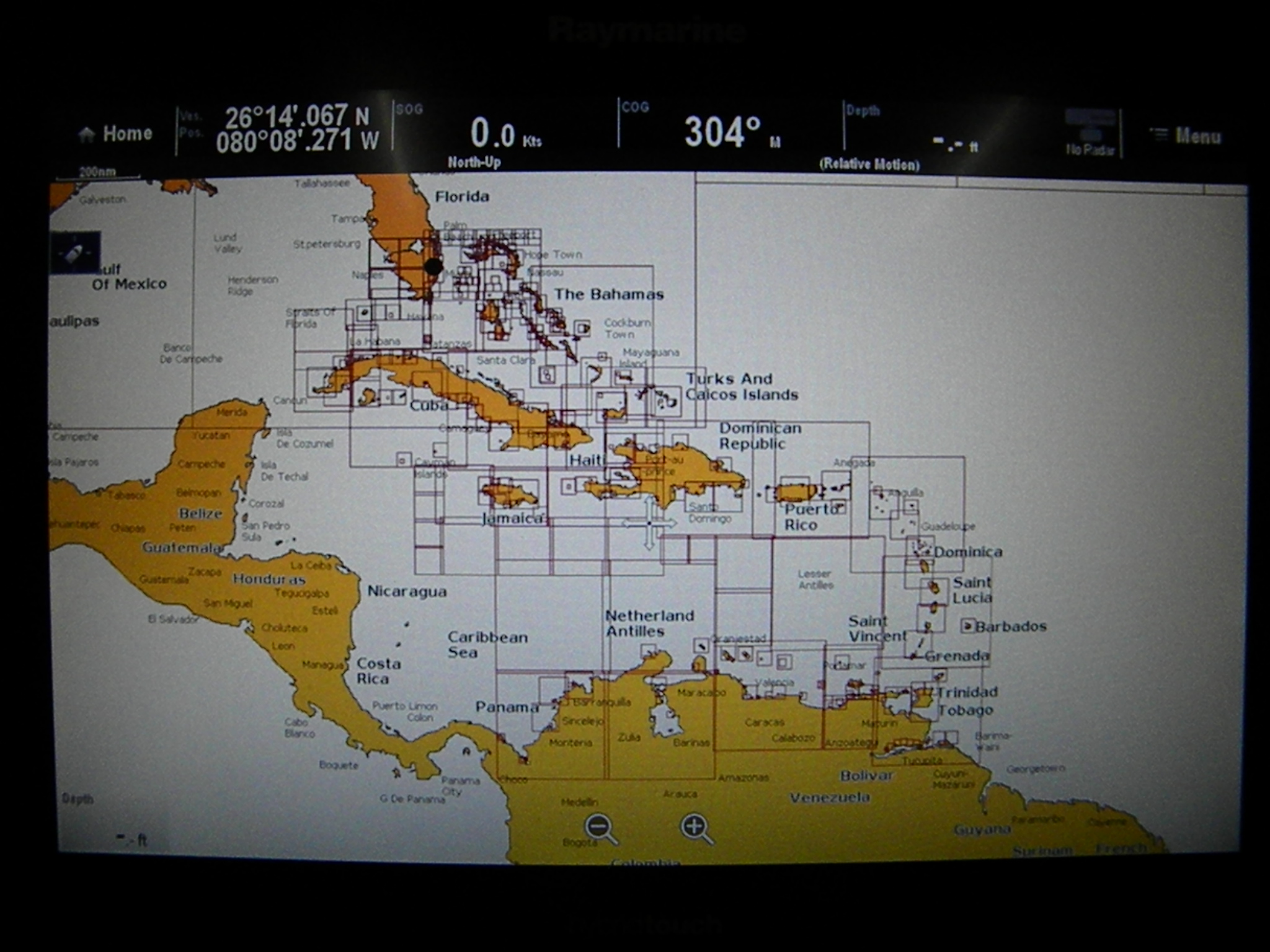Tap the Bolivar label
Viewport: 1270px width, 952px height.
coord(866,776)
